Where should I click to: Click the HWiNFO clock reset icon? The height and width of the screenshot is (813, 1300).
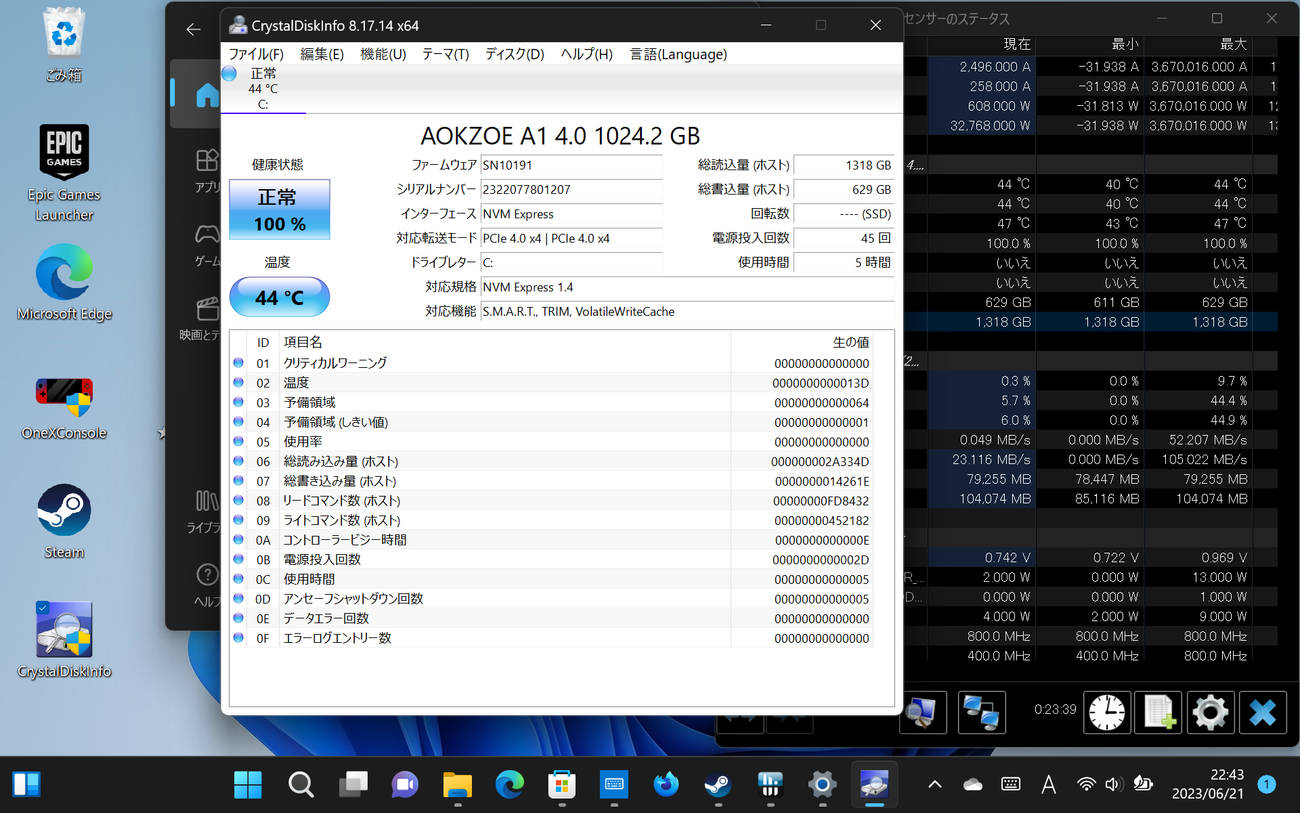click(x=1107, y=713)
